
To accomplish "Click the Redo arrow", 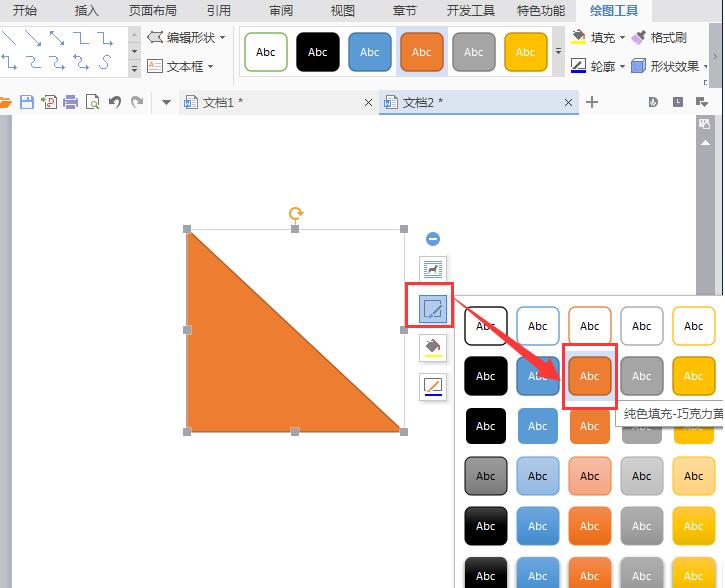I will pyautogui.click(x=137, y=102).
